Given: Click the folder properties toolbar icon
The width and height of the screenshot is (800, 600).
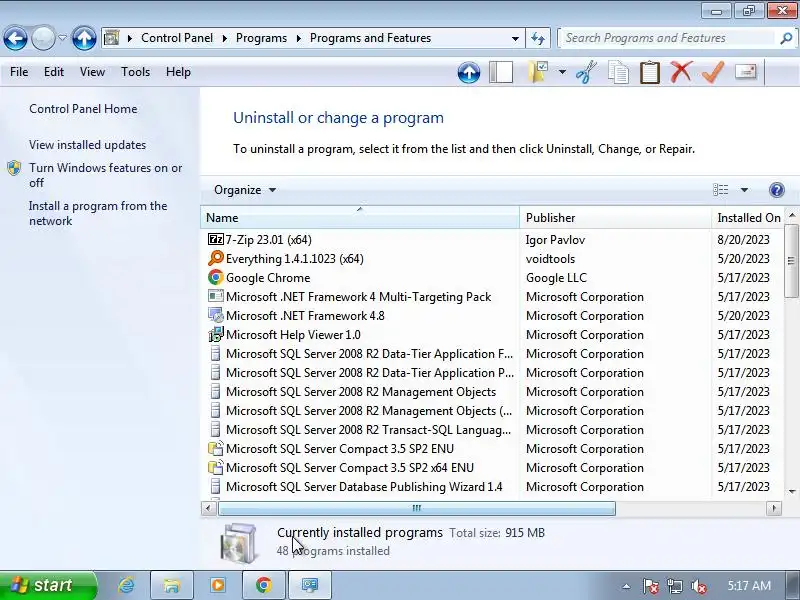Looking at the screenshot, I should pos(538,72).
